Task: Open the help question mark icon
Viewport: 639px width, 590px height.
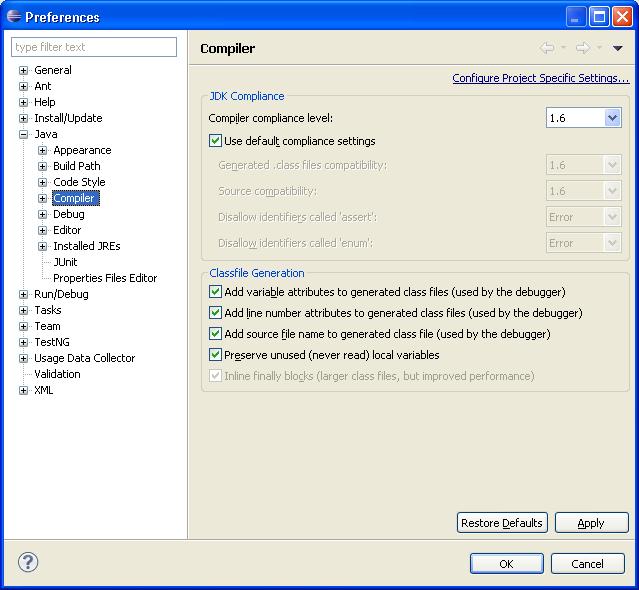Action: [x=28, y=562]
